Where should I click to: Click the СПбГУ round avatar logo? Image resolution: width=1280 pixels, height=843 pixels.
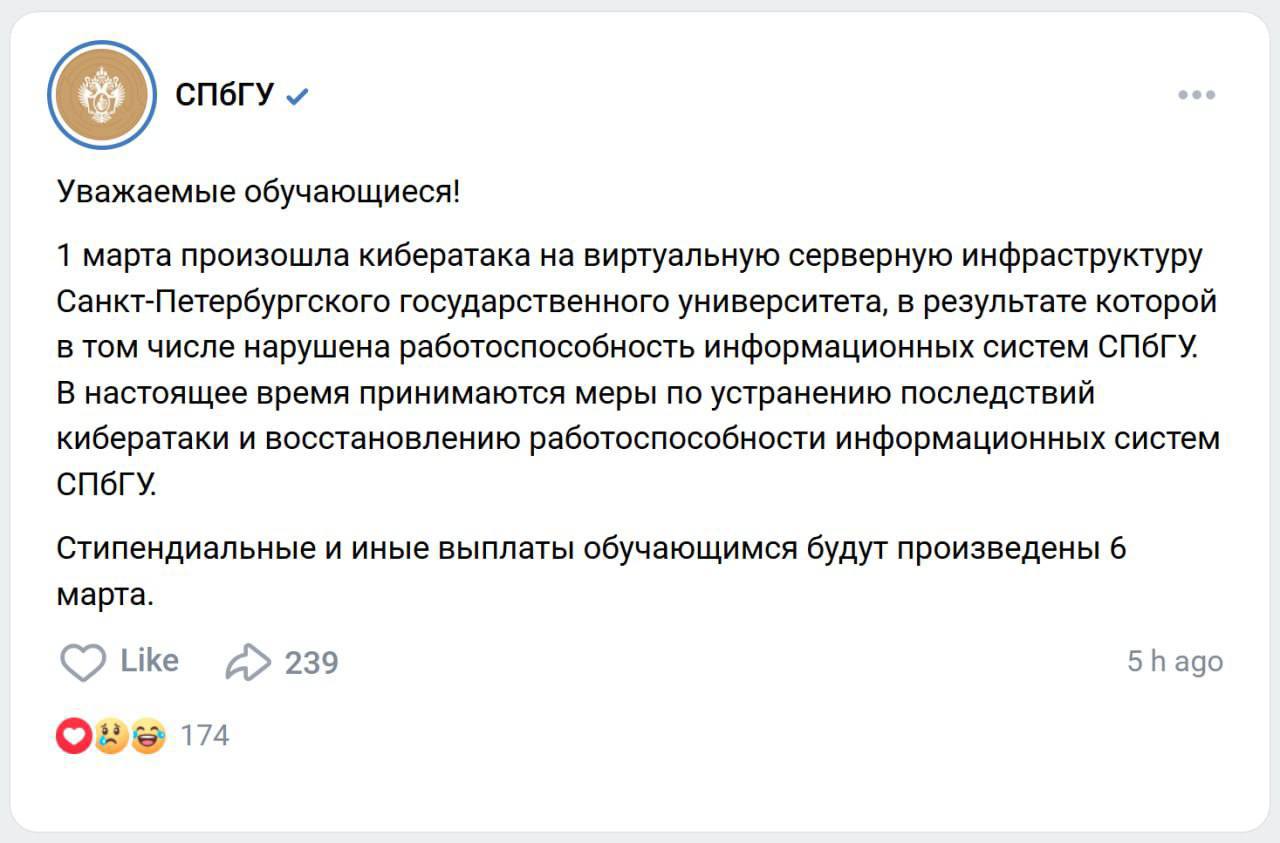[102, 96]
